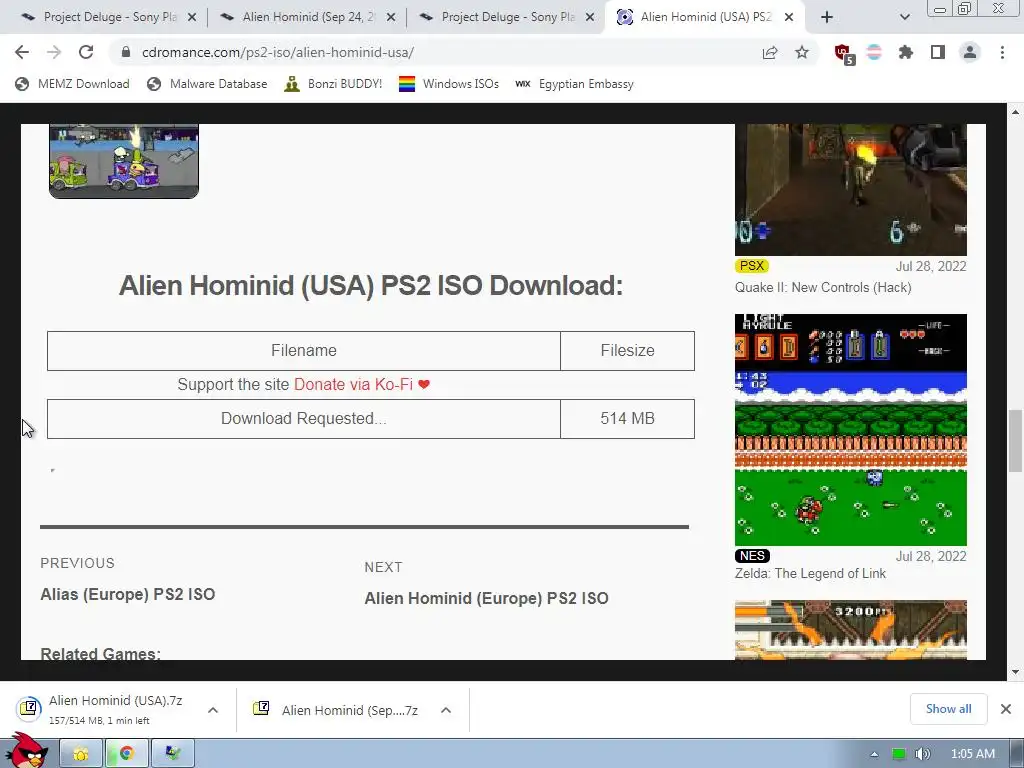Viewport: 1024px width, 768px height.
Task: Open uBlock Origin extension icon
Action: click(844, 54)
